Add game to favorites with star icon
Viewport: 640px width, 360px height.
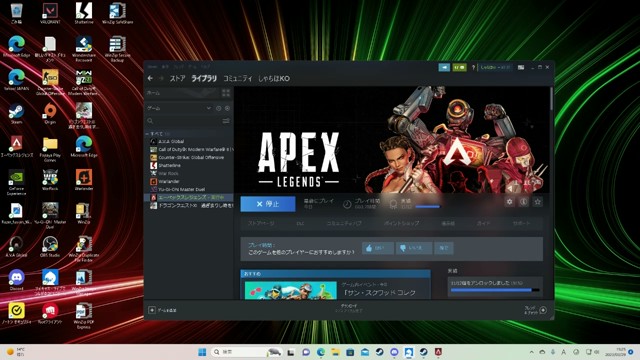pos(538,202)
